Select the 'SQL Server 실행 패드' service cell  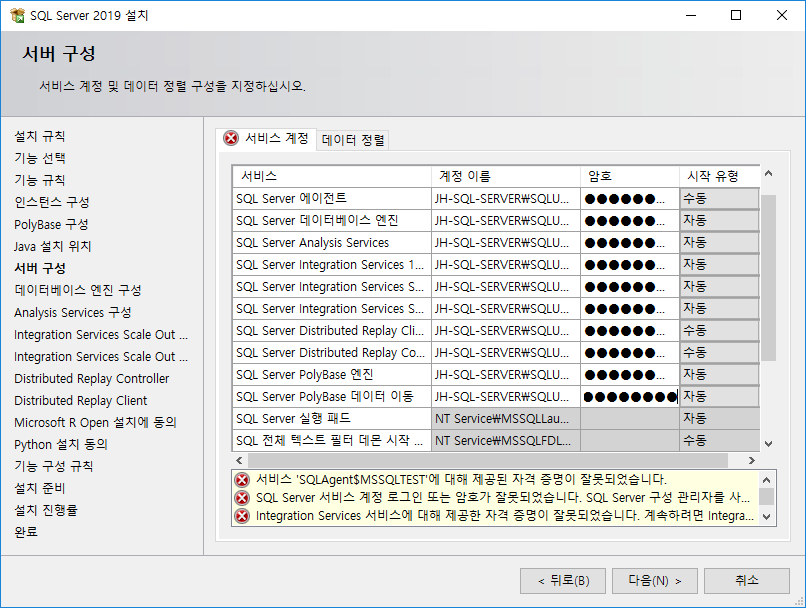332,419
